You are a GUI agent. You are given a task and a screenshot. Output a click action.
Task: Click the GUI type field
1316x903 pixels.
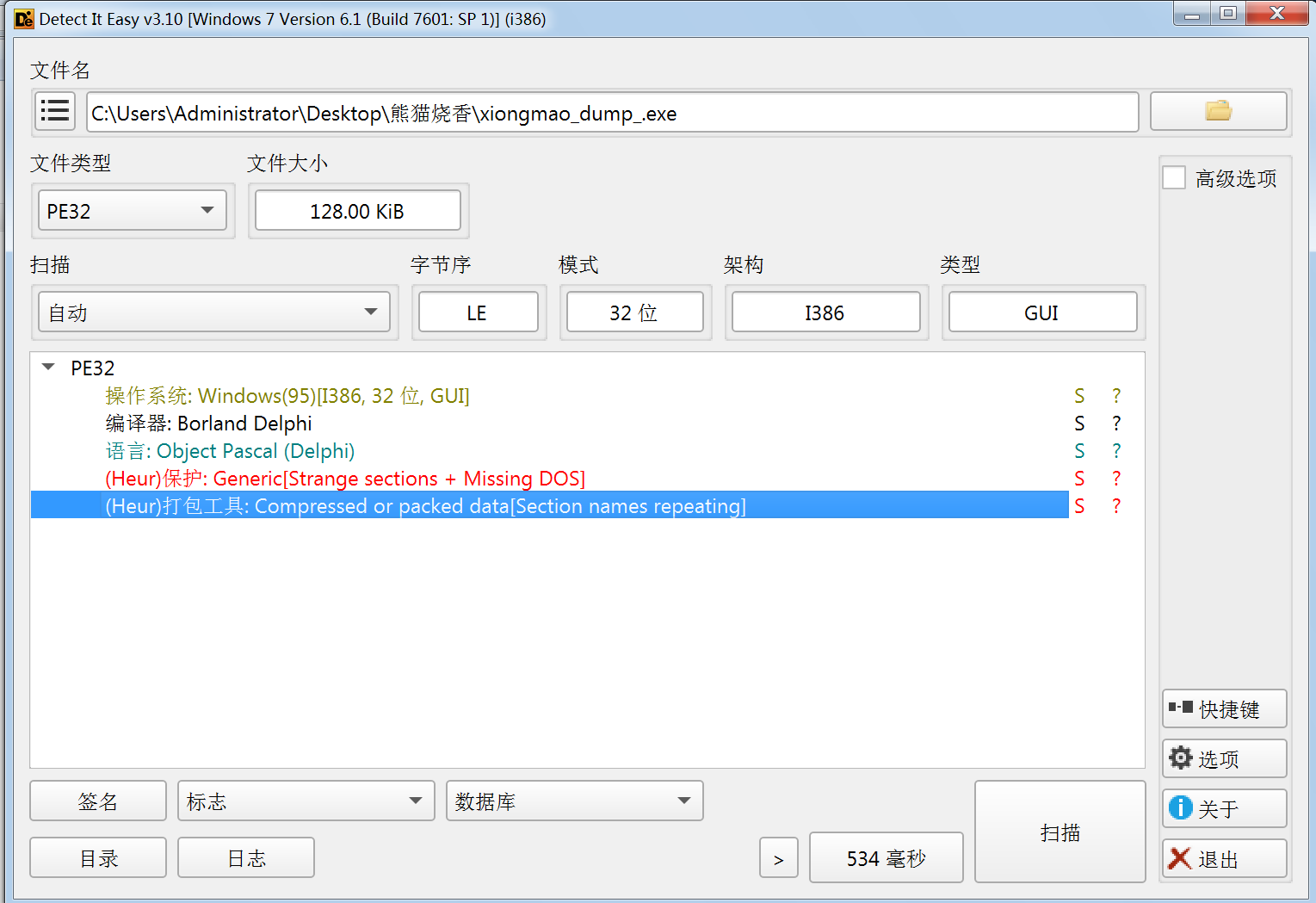(x=1042, y=312)
